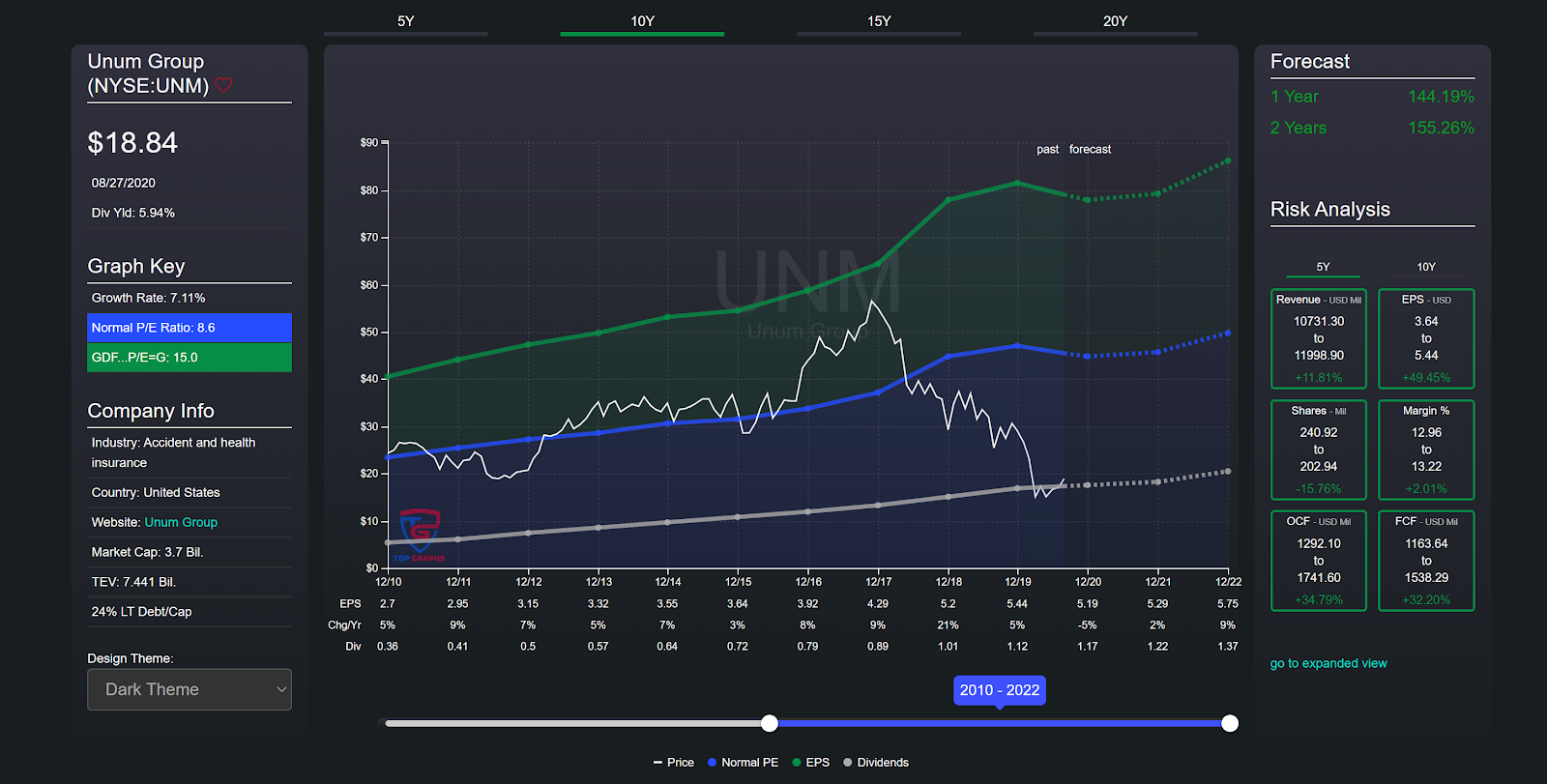Select the 10Y tab in Risk Analysis

point(1426,267)
